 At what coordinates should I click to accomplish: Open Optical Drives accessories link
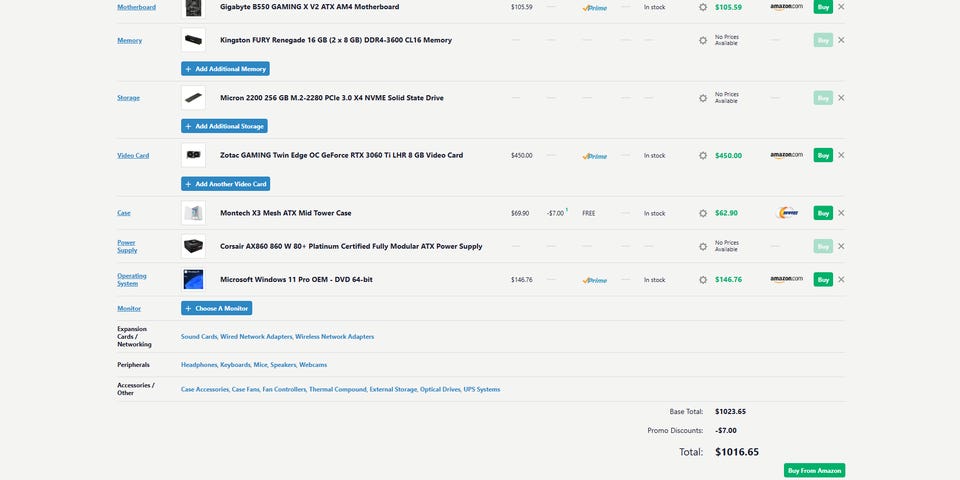click(x=440, y=389)
